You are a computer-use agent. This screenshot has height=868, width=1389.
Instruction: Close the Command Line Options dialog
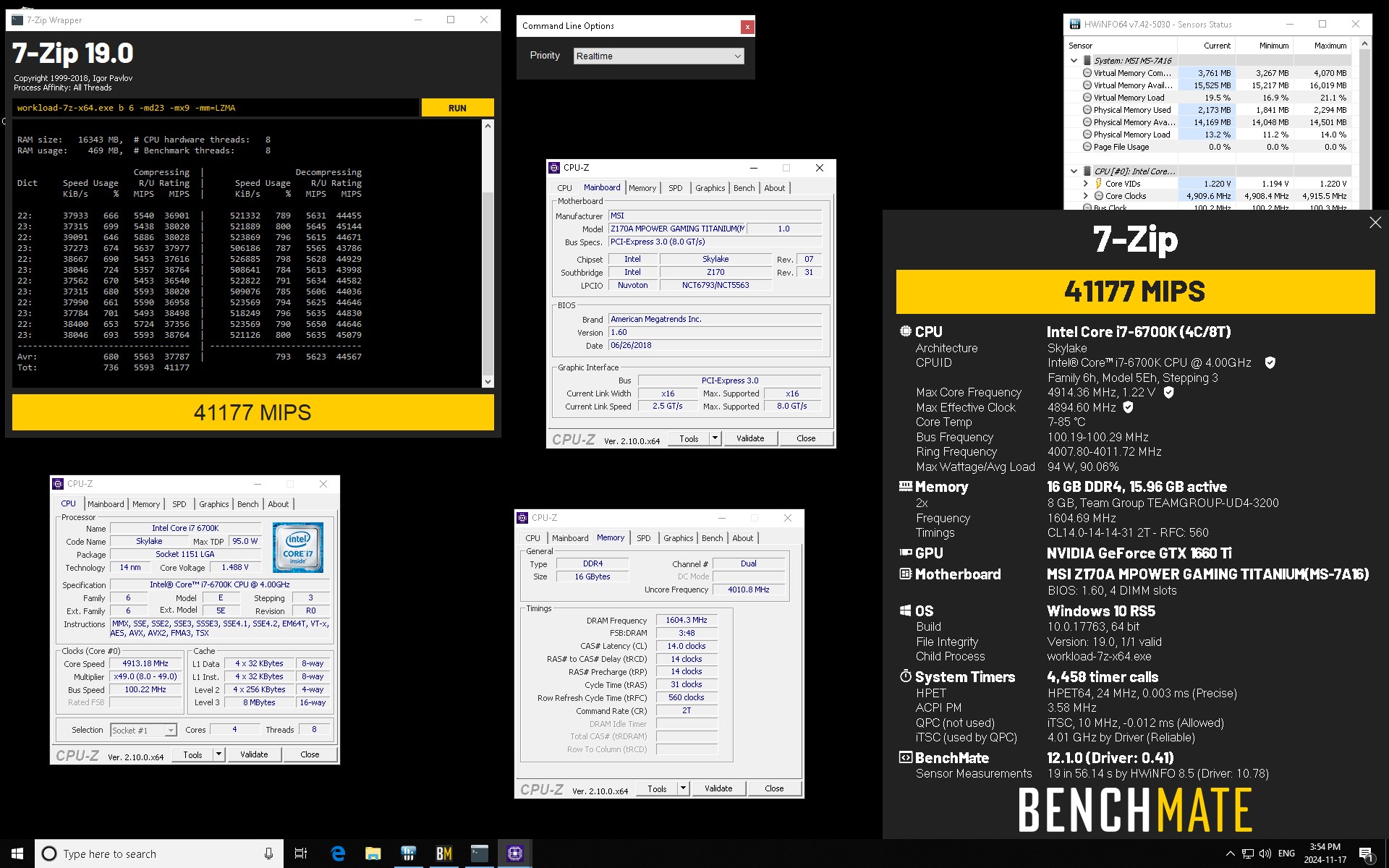coord(747,27)
